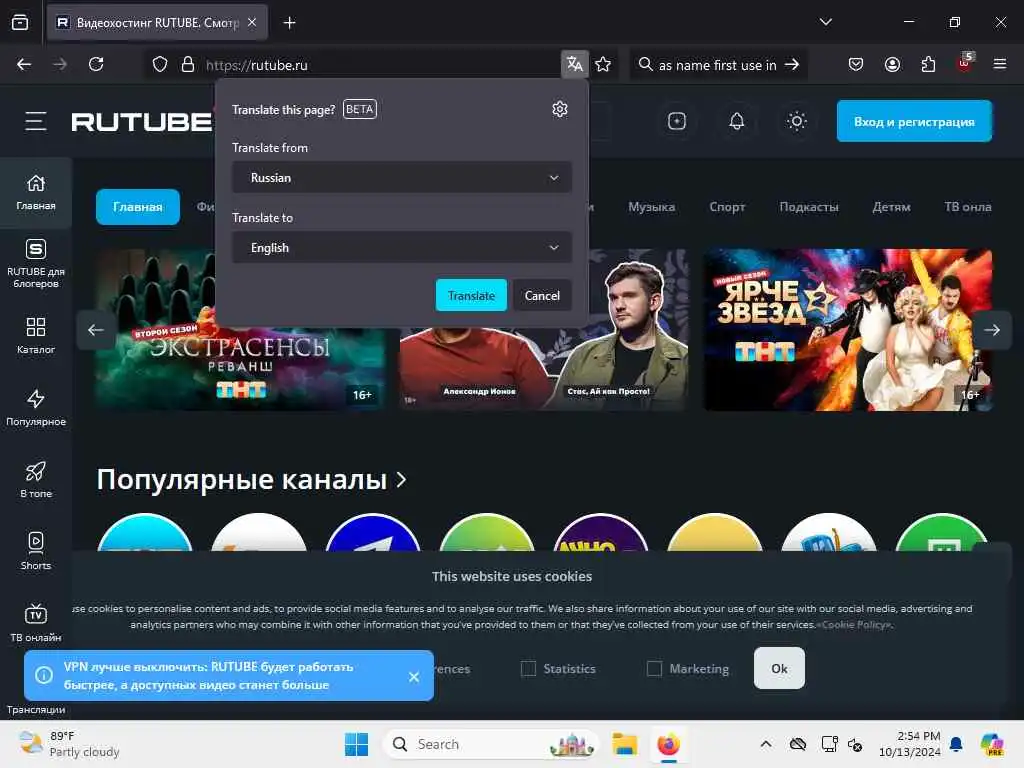Image resolution: width=1024 pixels, height=768 pixels.
Task: Show hidden system tray icons chevron
Action: (766, 744)
